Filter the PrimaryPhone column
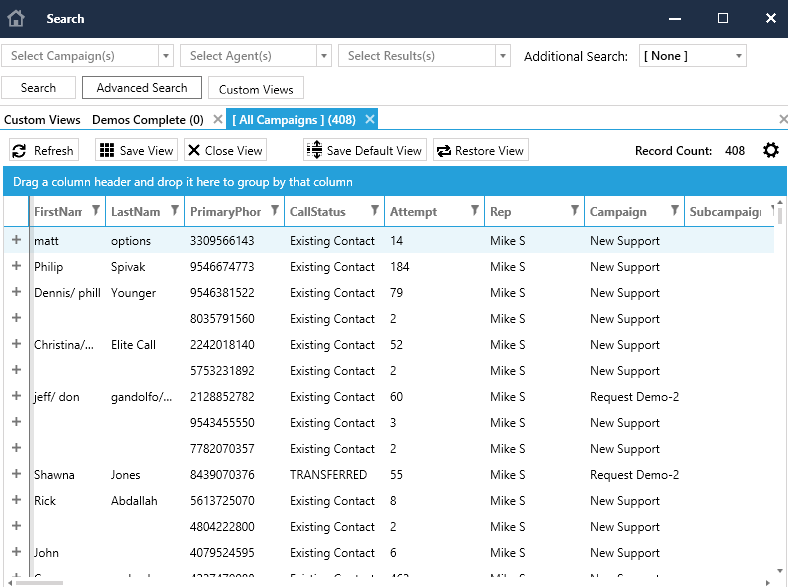The image size is (788, 587). click(275, 211)
